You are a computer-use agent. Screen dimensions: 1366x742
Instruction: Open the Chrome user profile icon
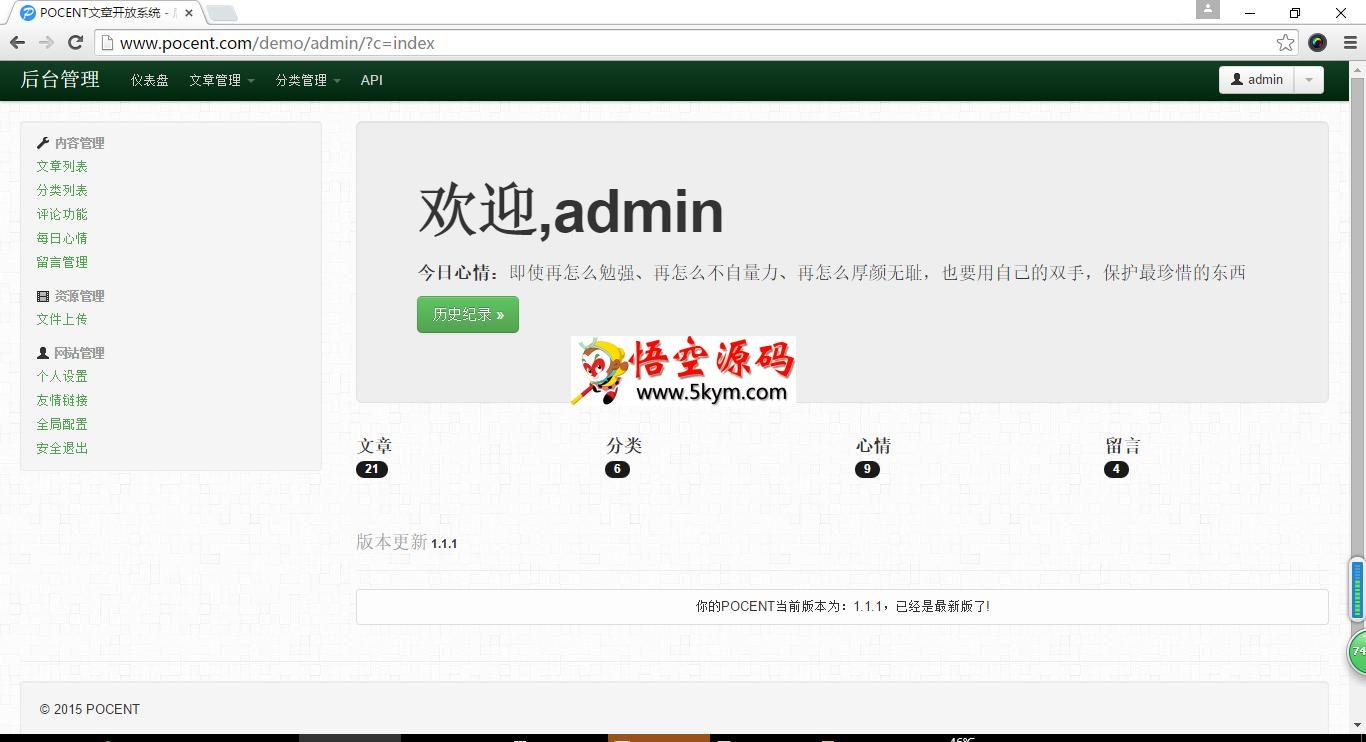(x=1208, y=9)
